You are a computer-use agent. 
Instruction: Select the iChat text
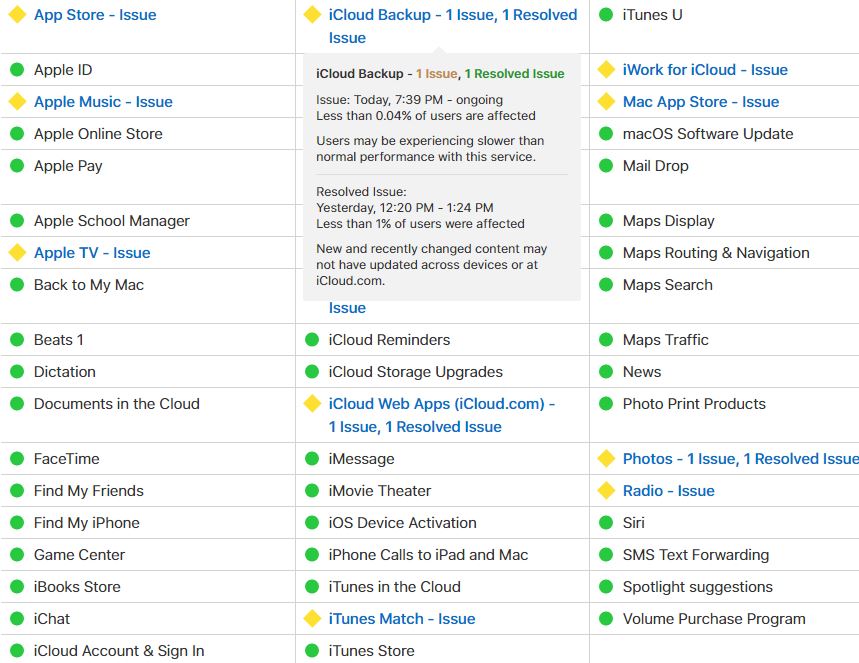coord(51,619)
